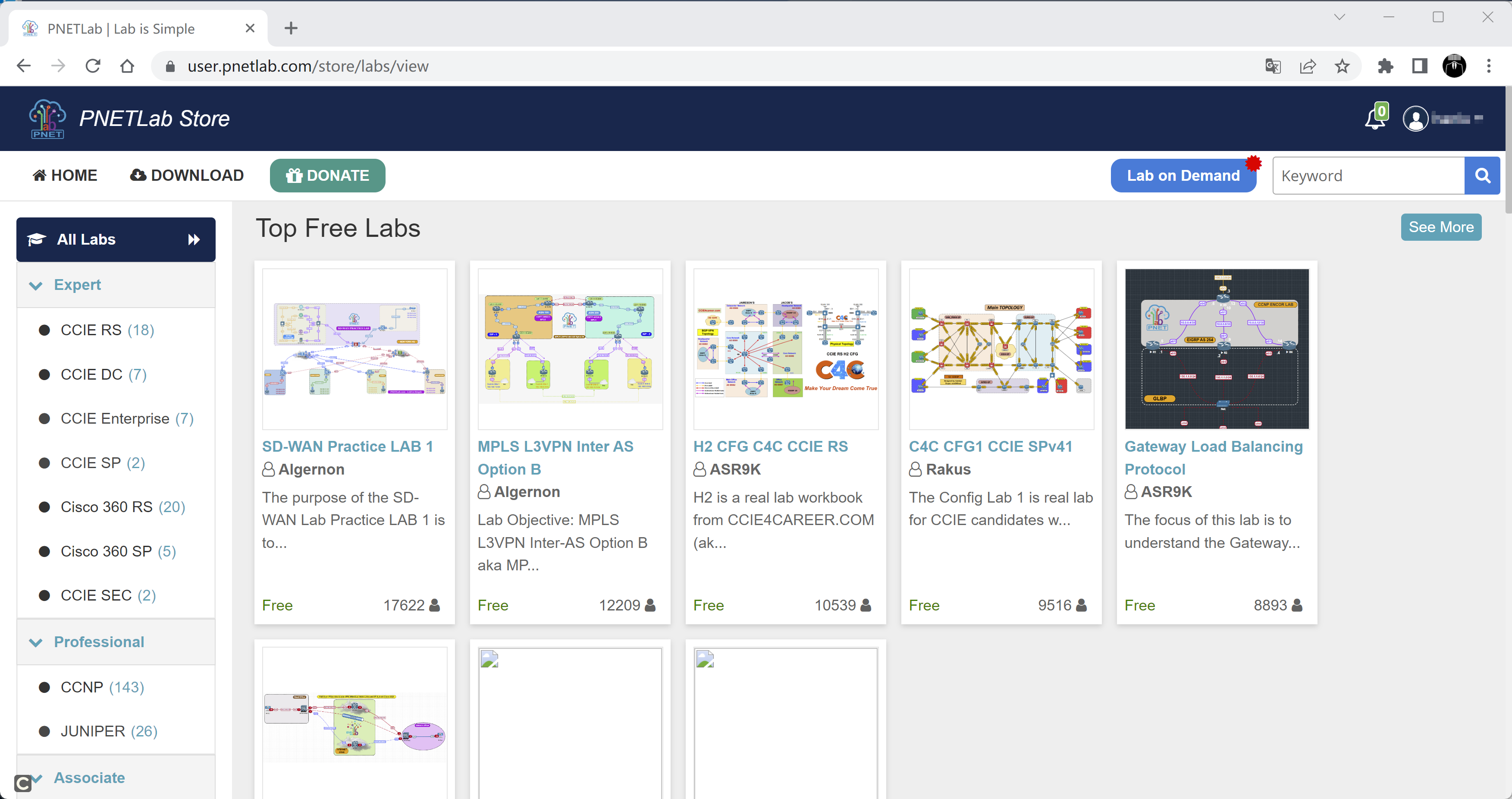Open Gateway Load Balancing Protocol link
This screenshot has width=1512, height=799.
pyautogui.click(x=1213, y=457)
